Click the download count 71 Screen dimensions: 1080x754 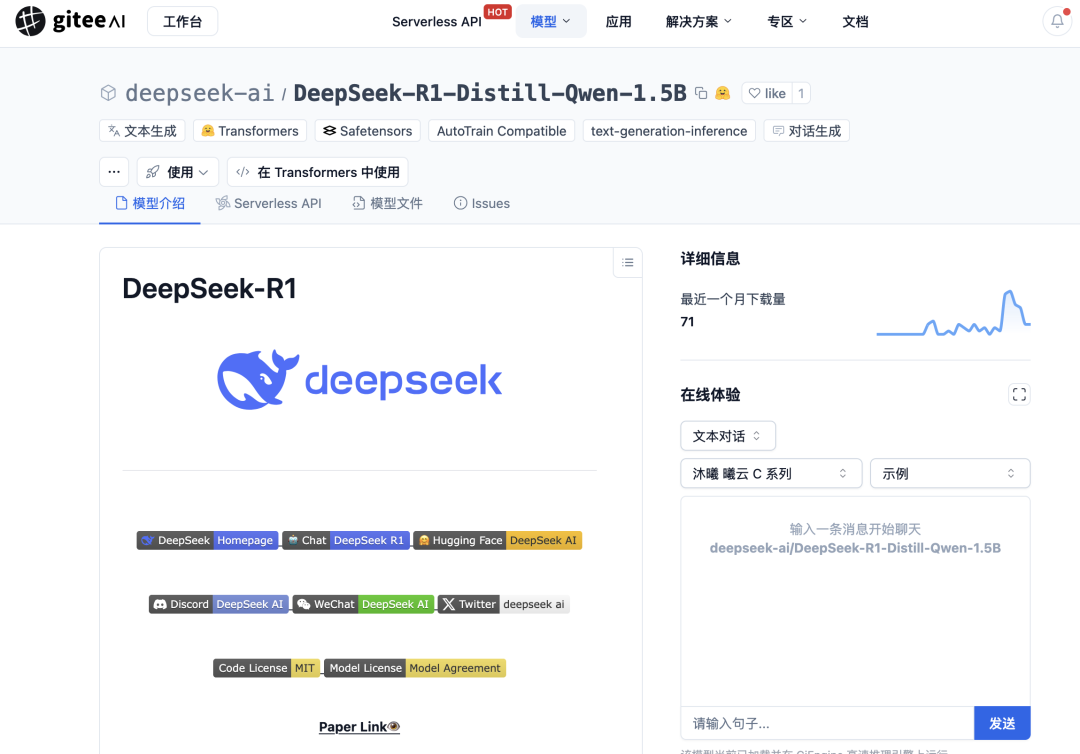[x=687, y=322]
